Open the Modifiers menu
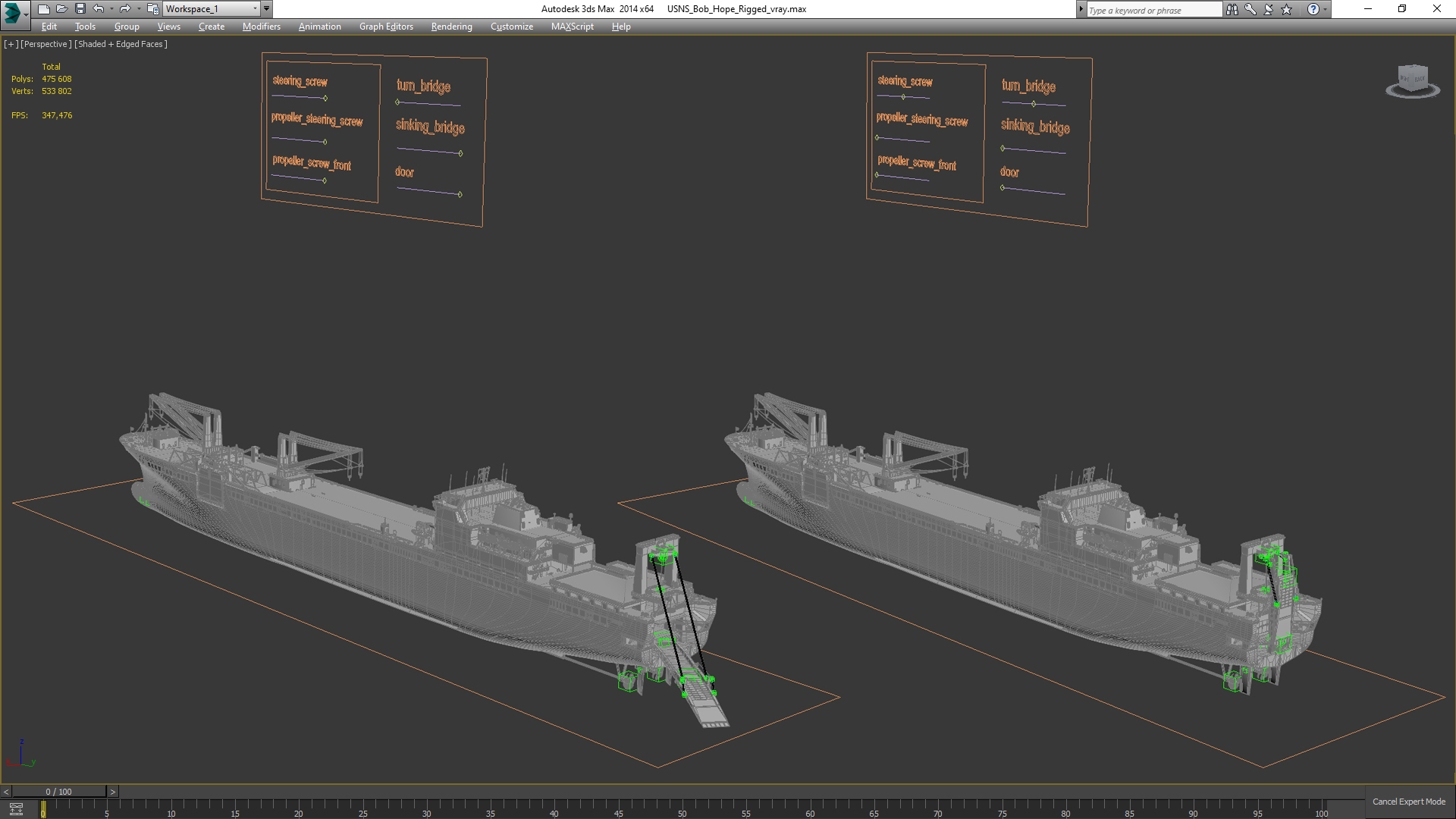 pyautogui.click(x=262, y=27)
